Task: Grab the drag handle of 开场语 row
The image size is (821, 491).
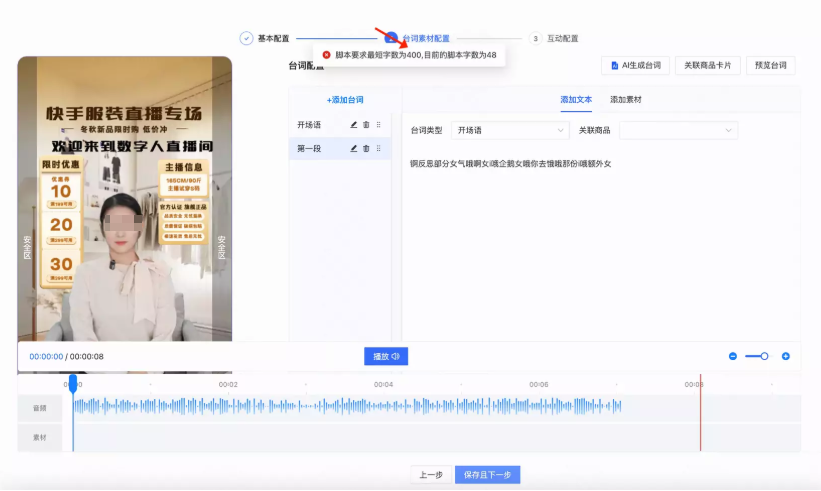Action: [379, 125]
